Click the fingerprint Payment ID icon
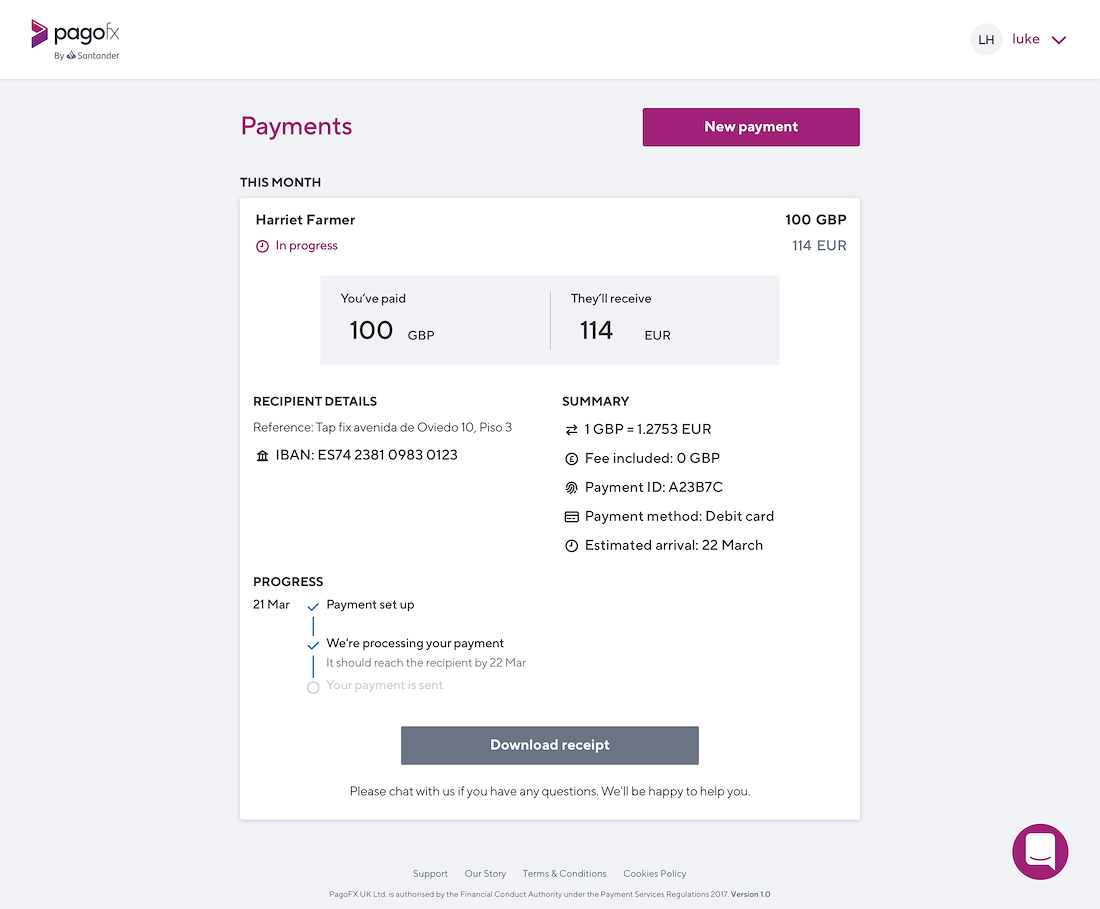1100x909 pixels. click(572, 487)
